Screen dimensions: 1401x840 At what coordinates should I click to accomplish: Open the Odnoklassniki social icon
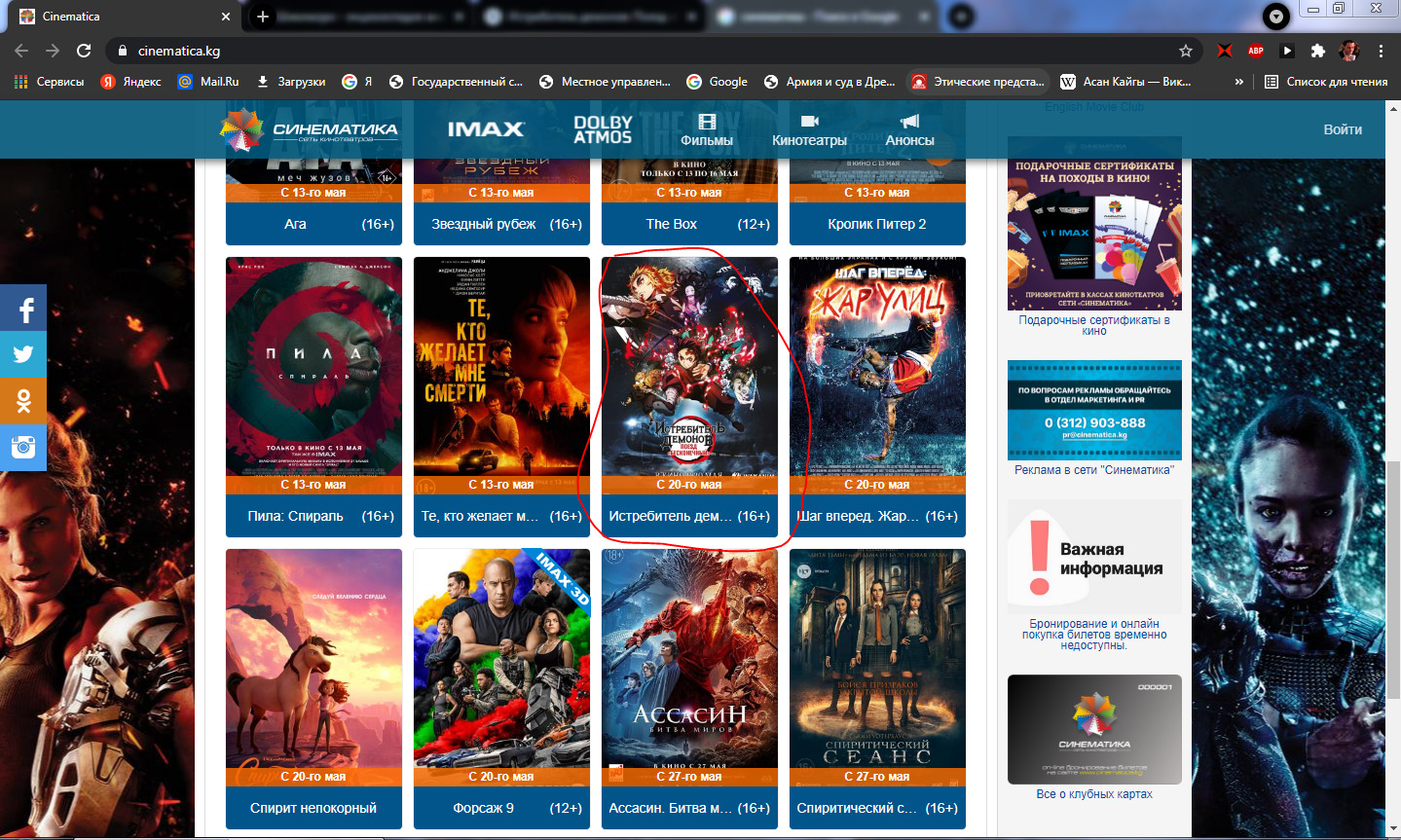23,400
